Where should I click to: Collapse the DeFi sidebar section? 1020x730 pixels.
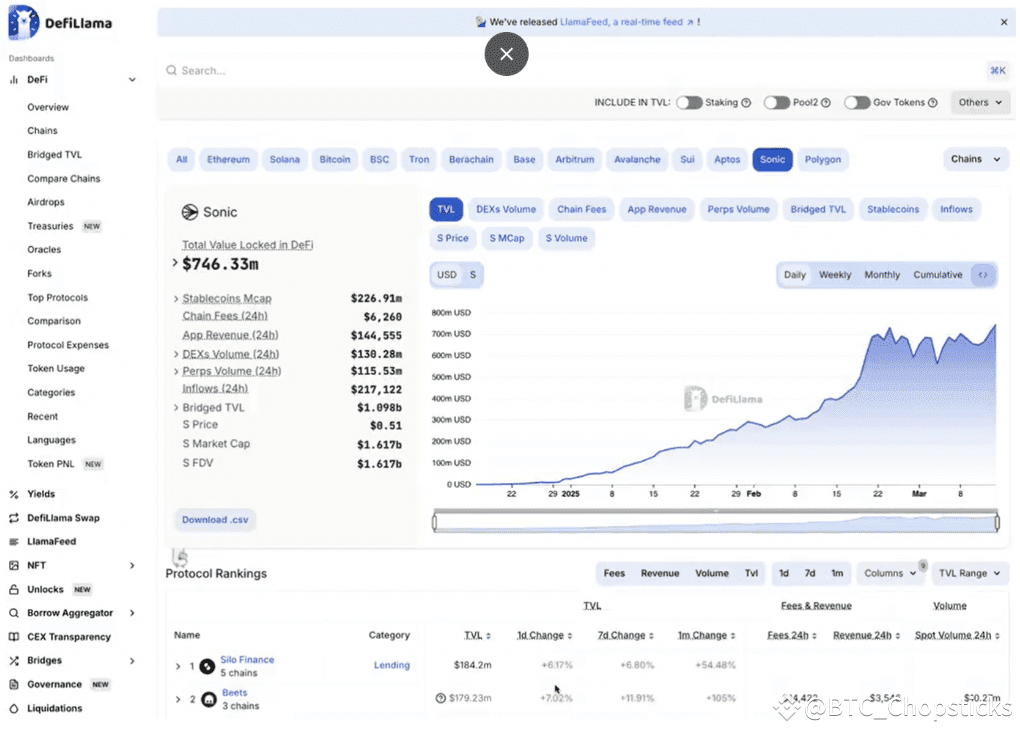click(x=132, y=79)
